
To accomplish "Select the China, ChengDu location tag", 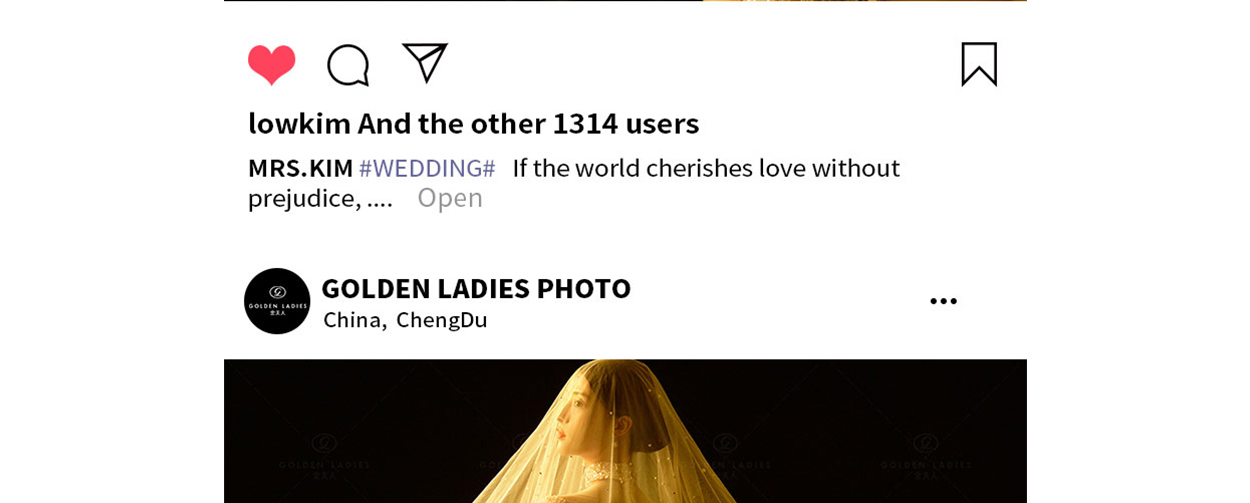I will pyautogui.click(x=405, y=320).
